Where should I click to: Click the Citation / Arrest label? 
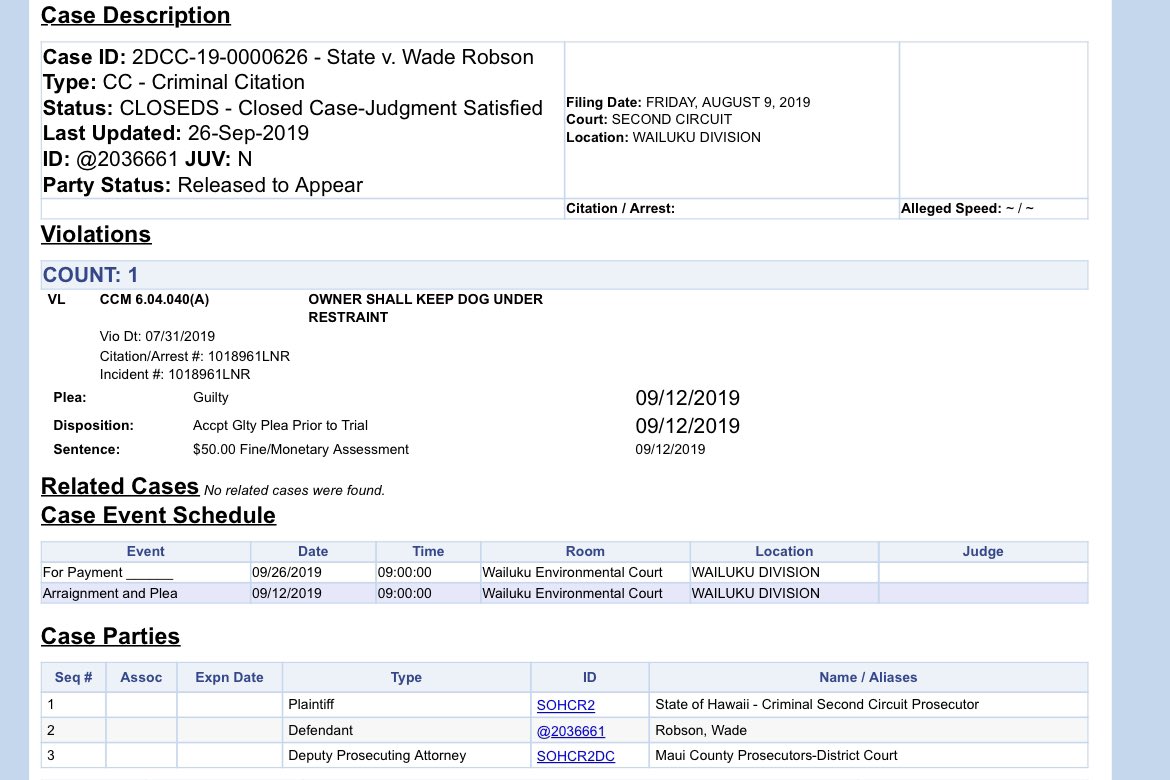point(620,209)
